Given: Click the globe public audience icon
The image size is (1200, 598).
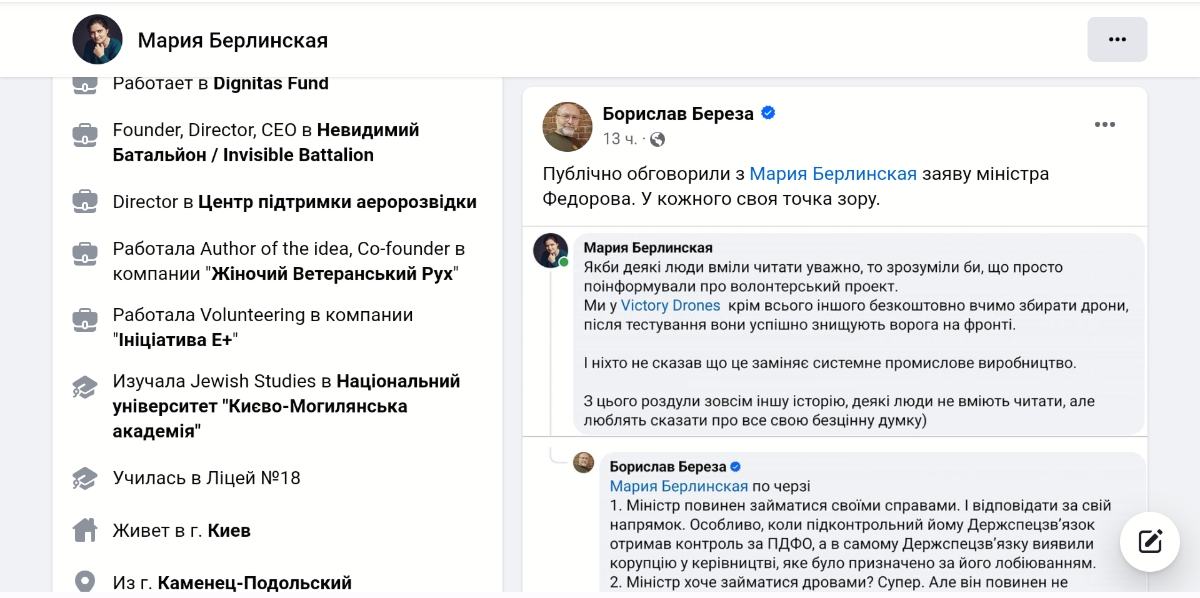Looking at the screenshot, I should pos(657,139).
